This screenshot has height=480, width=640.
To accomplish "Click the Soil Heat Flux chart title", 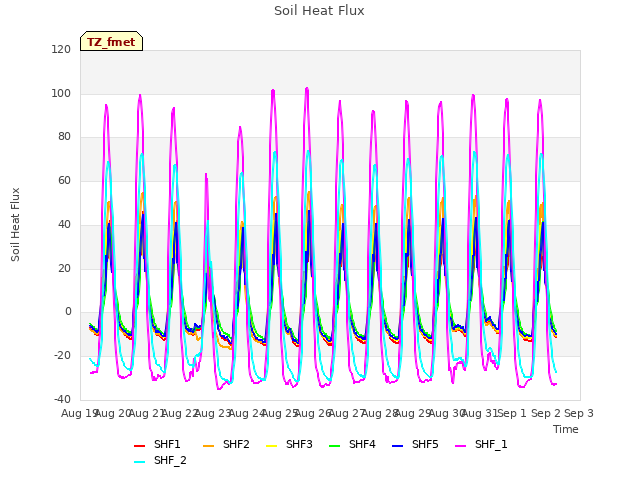I will point(319,11).
